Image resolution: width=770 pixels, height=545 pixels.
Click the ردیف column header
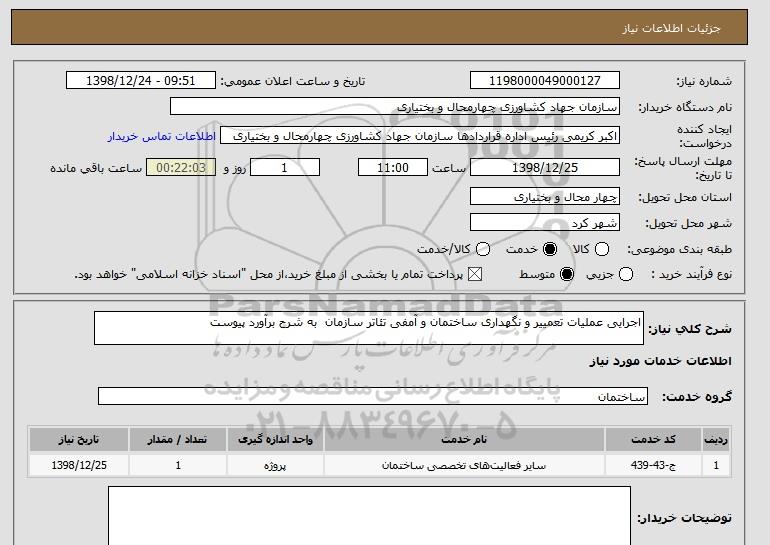(x=716, y=439)
